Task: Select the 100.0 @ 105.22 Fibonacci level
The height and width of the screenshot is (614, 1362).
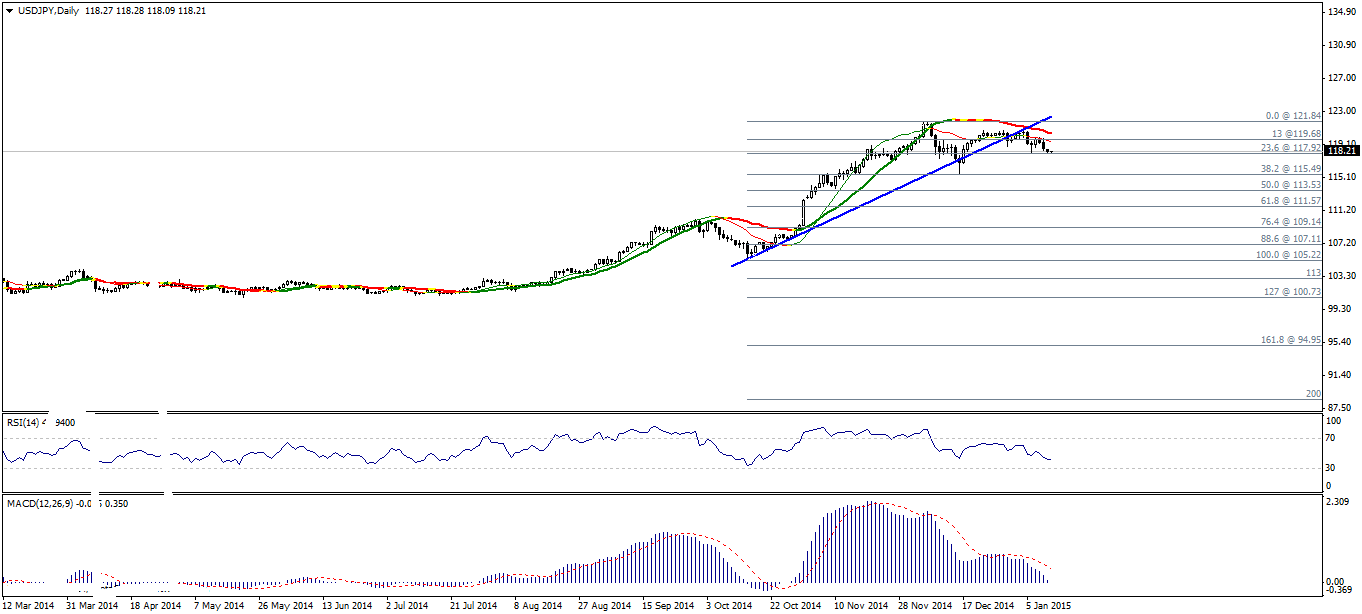Action: point(1288,255)
